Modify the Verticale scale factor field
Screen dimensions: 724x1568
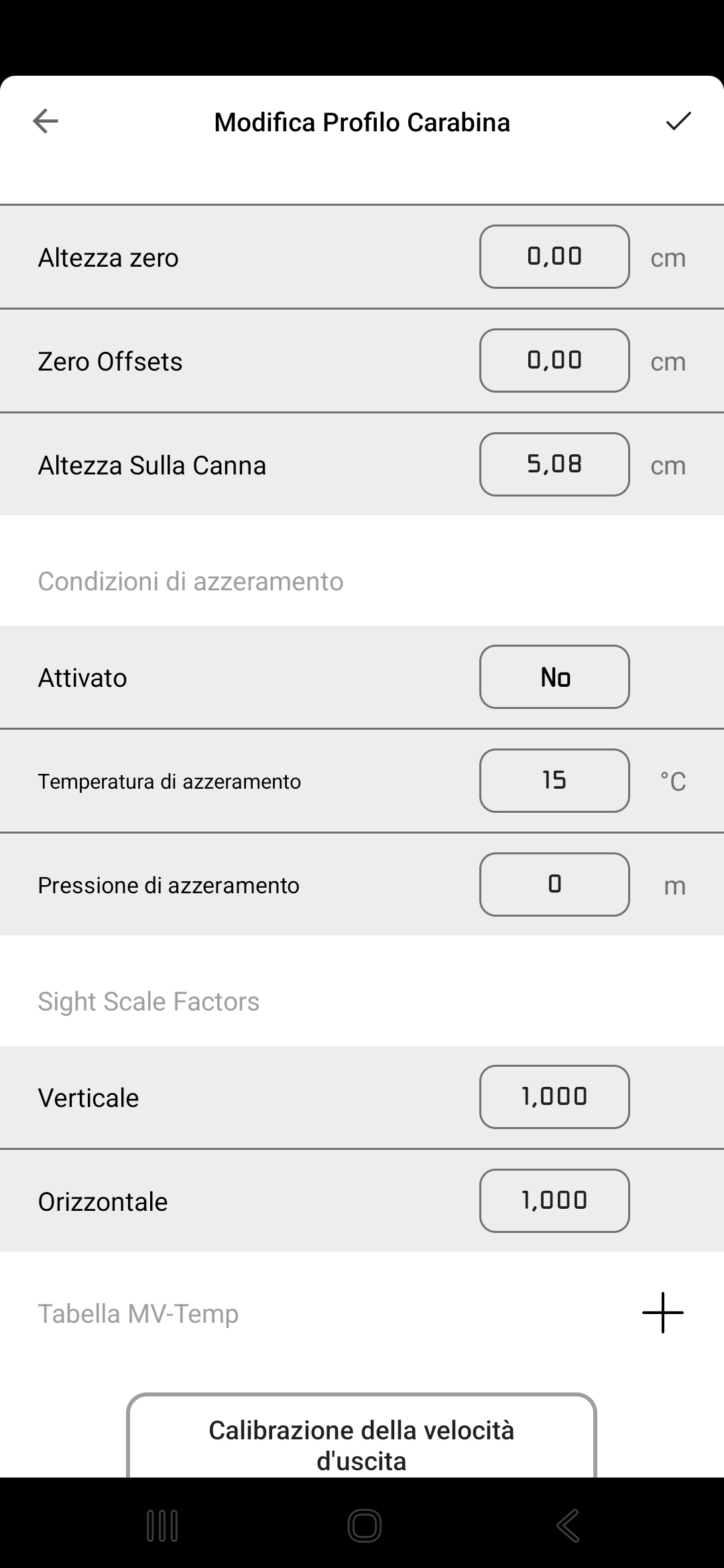click(x=554, y=1097)
